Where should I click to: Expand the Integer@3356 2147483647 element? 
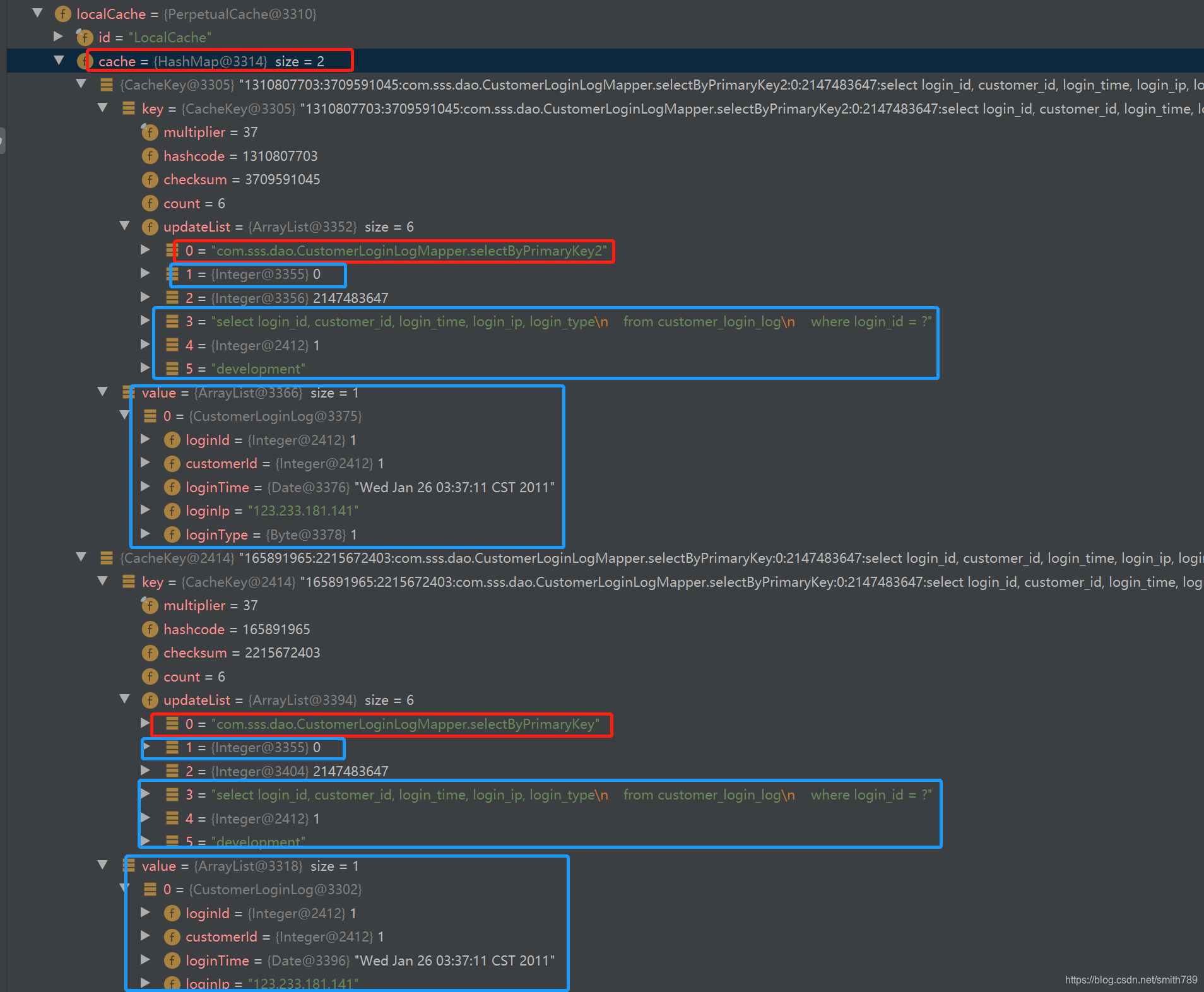point(146,297)
